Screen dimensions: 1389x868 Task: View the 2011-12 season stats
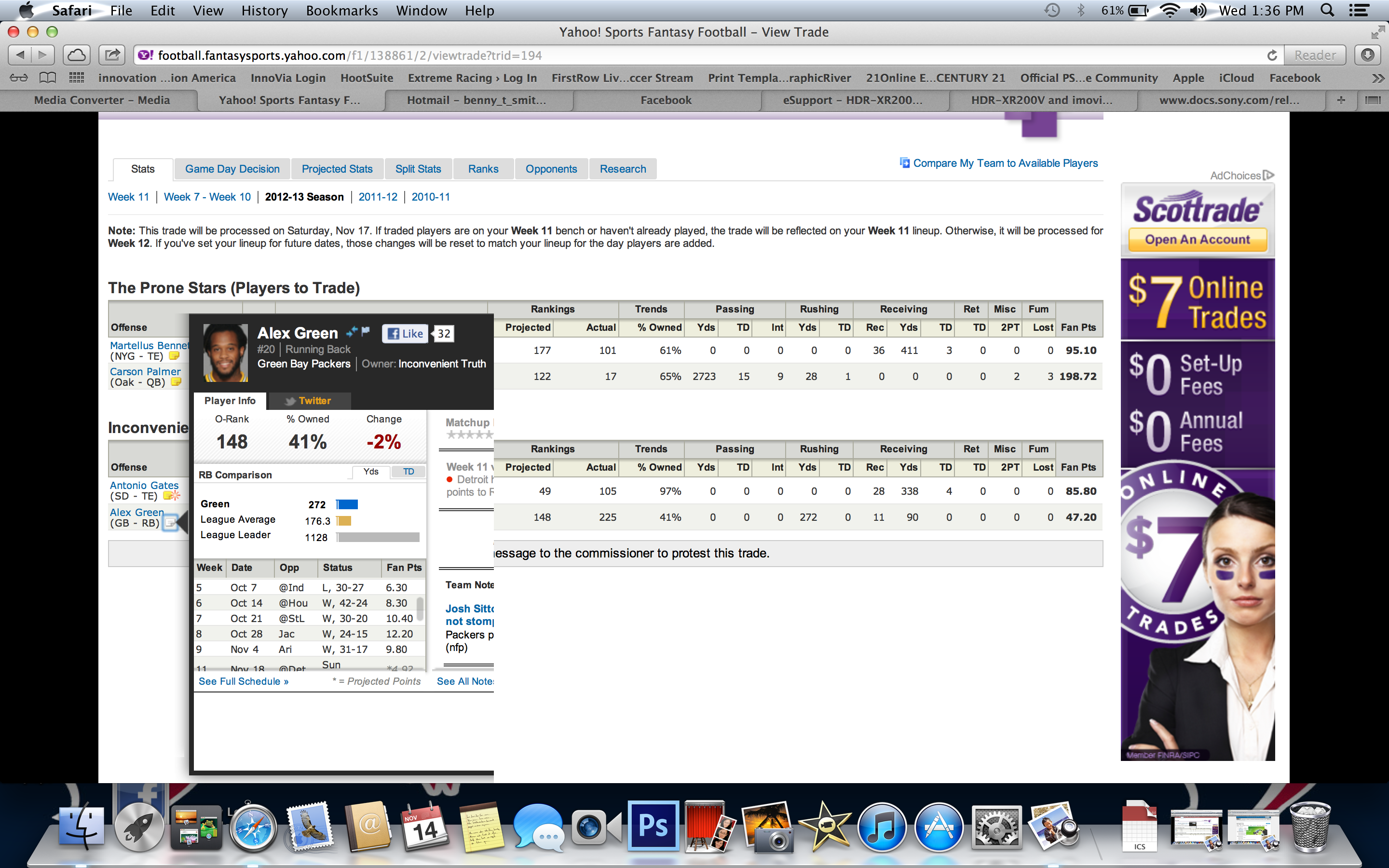tap(378, 197)
